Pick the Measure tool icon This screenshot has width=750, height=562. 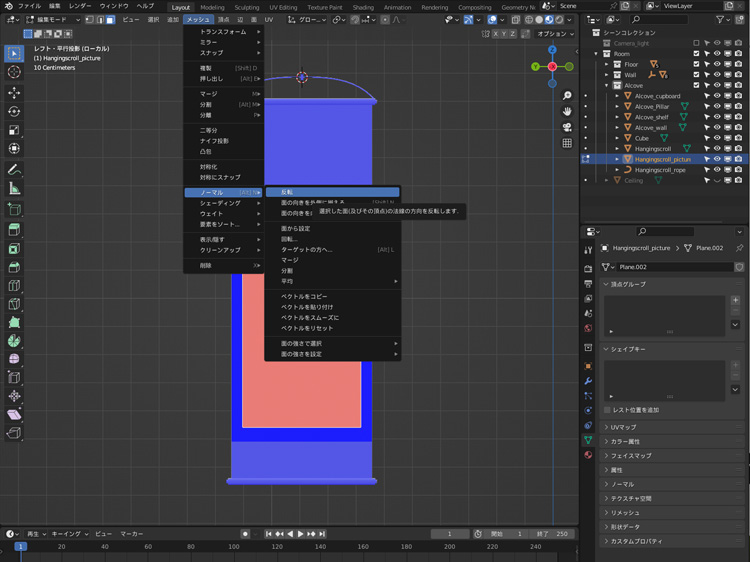14,188
